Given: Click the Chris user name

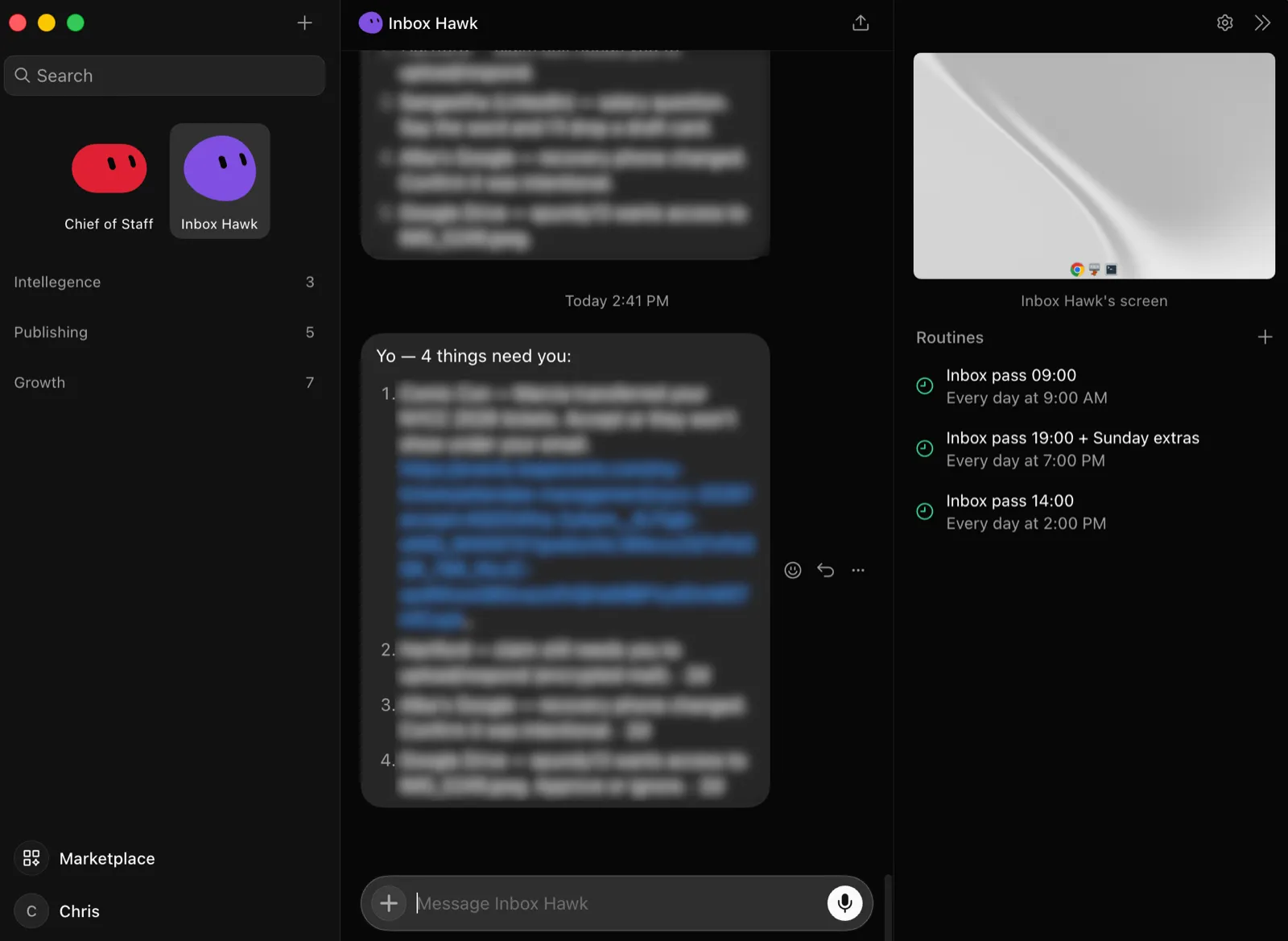Looking at the screenshot, I should pos(80,911).
